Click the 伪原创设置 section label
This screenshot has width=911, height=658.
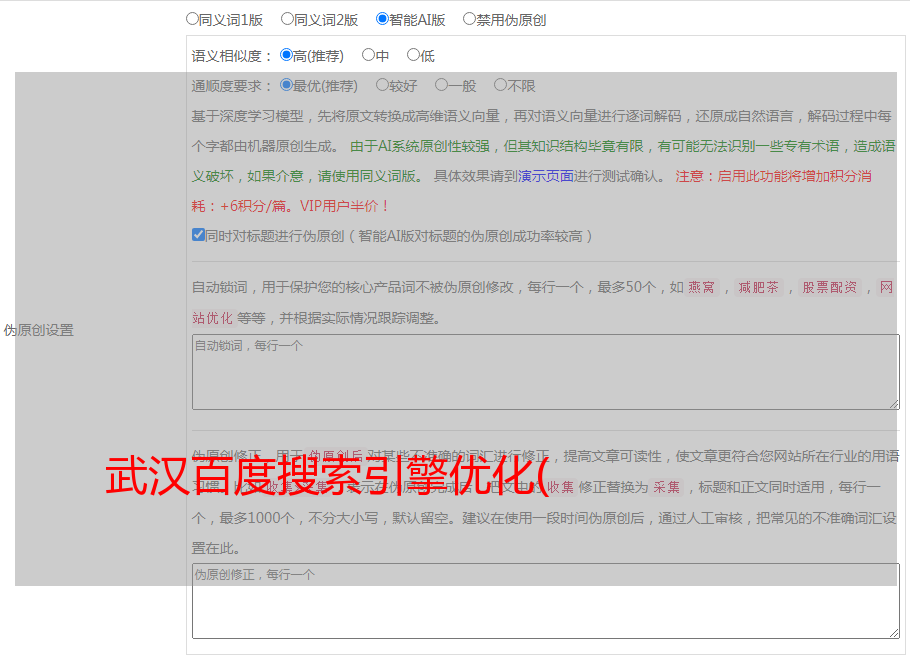click(39, 330)
